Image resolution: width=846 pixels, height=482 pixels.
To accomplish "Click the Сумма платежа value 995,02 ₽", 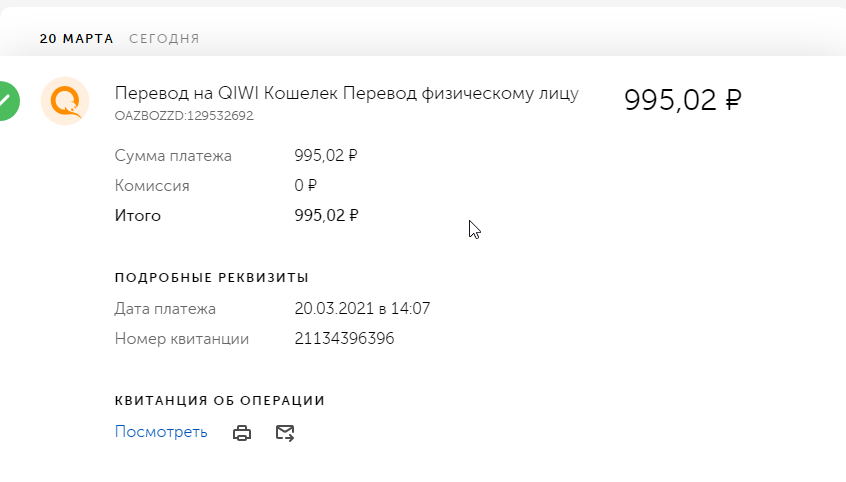I will (326, 155).
